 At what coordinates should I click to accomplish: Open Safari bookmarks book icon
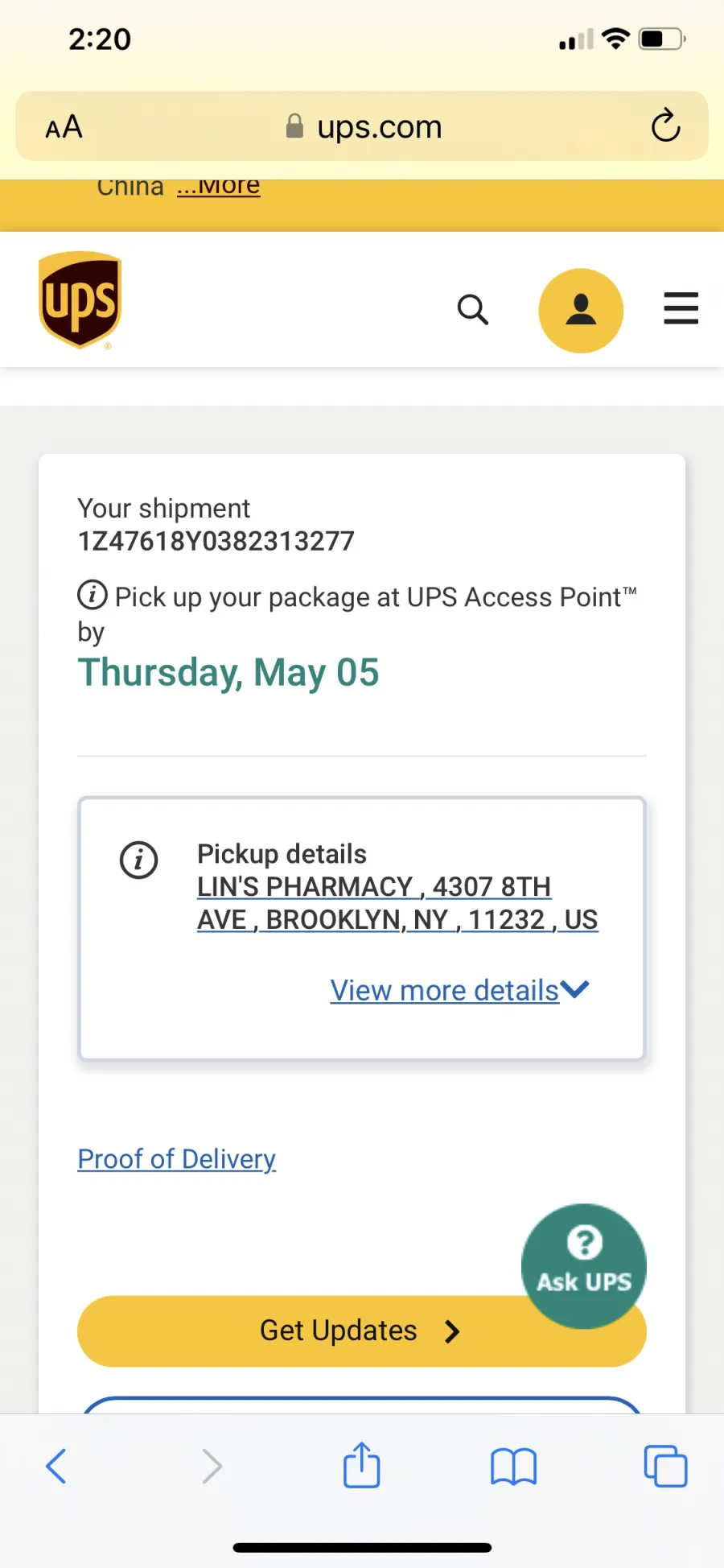(x=513, y=1466)
